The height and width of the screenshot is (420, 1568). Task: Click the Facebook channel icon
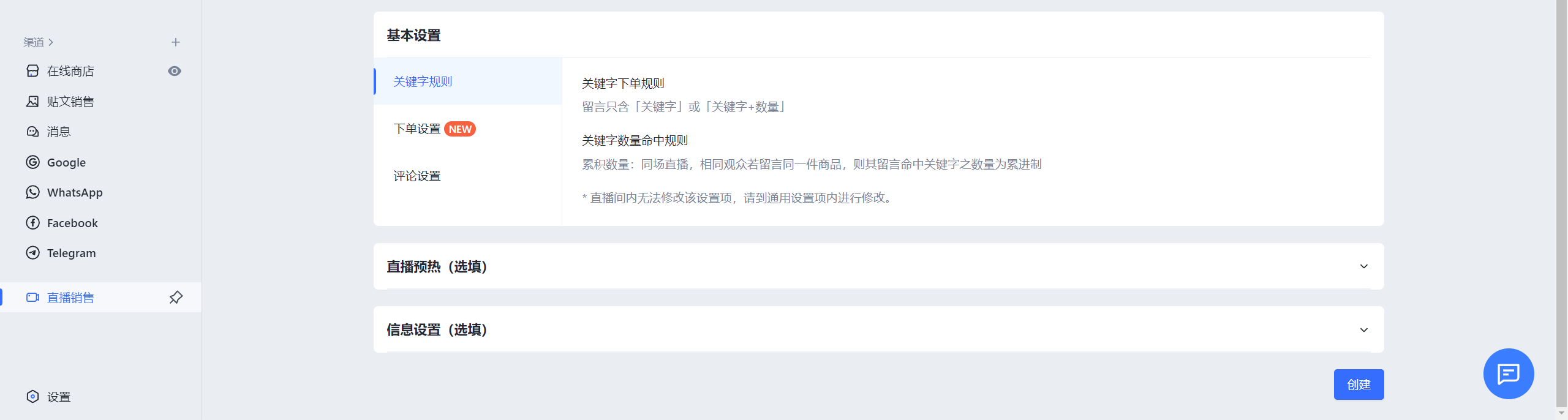coord(32,223)
